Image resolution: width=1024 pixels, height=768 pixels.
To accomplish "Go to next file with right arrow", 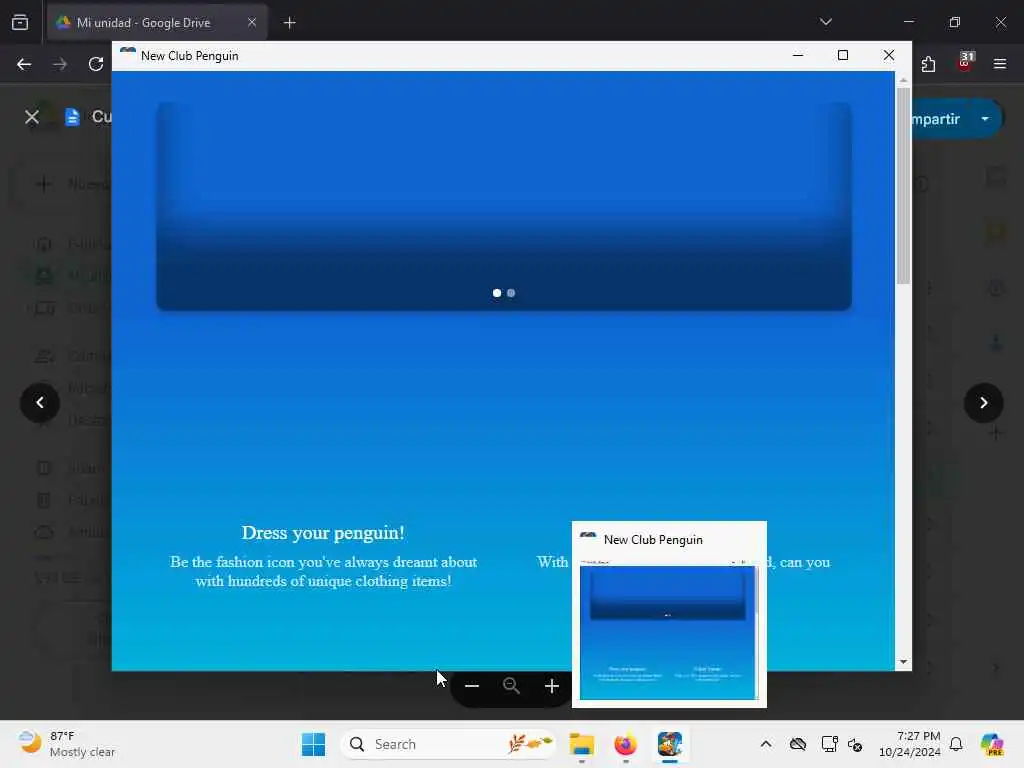I will [x=984, y=403].
